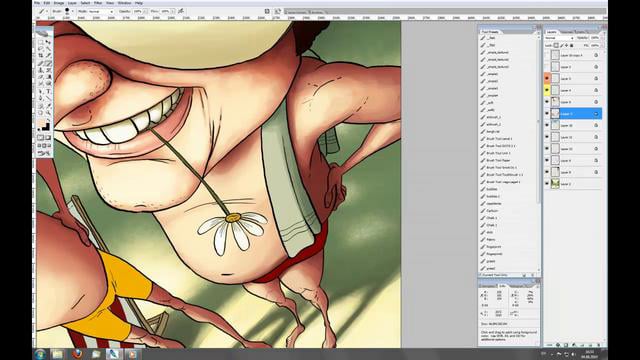This screenshot has width=640, height=360.
Task: Open the Brush Preset picker arrow
Action: (73, 11)
